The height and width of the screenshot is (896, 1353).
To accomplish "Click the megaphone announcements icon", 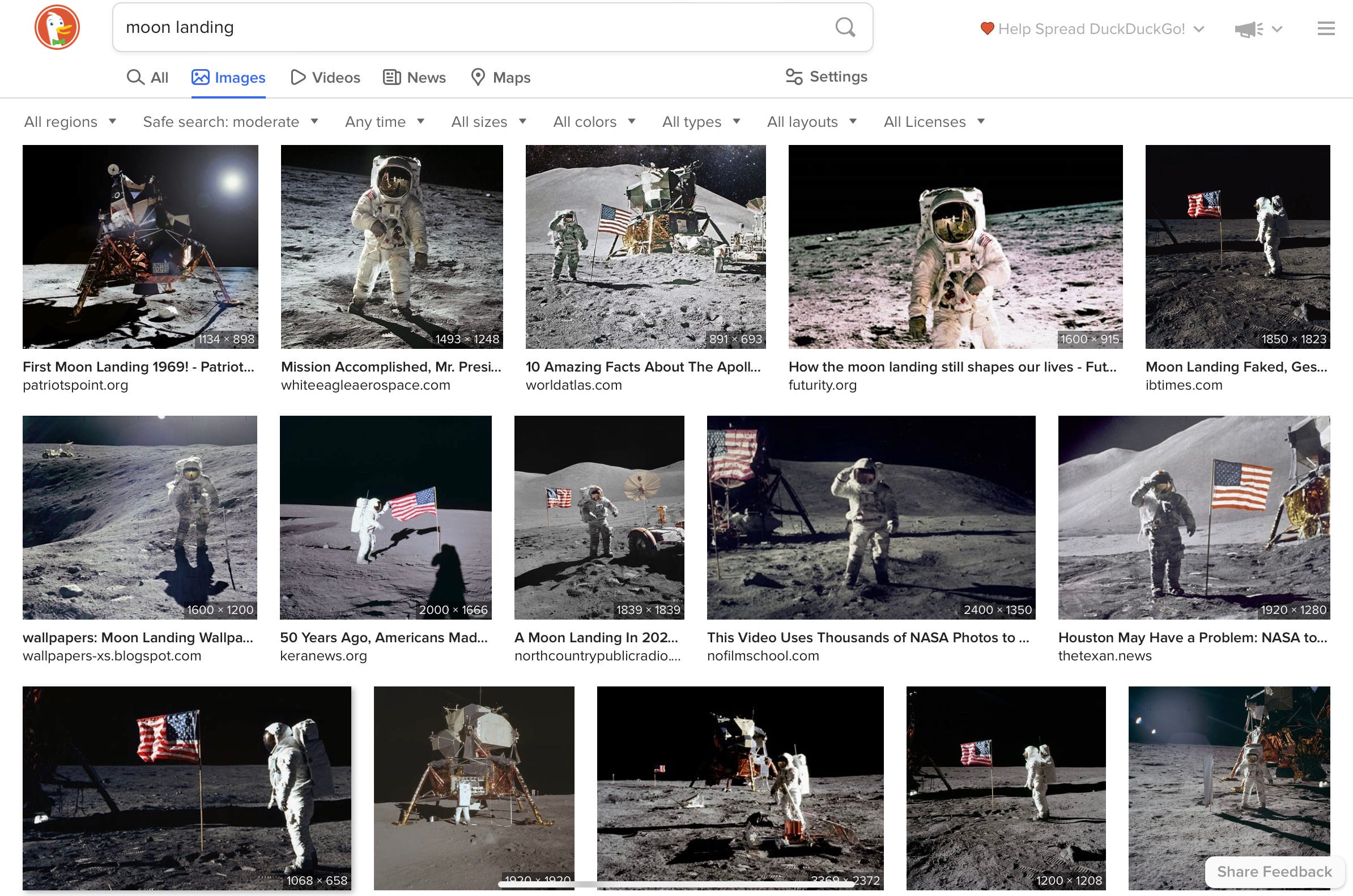I will pyautogui.click(x=1248, y=29).
